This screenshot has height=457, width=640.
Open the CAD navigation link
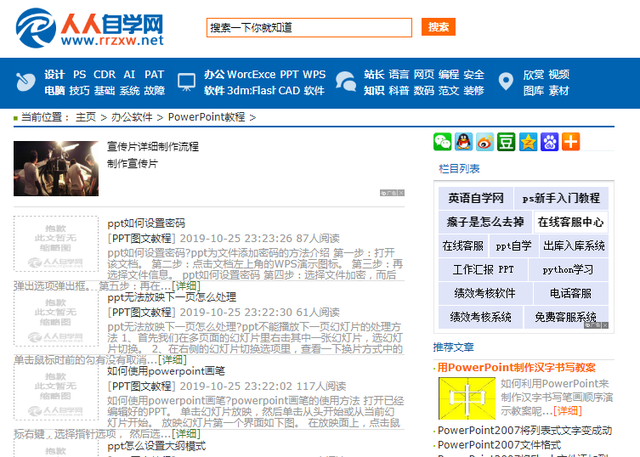289,91
